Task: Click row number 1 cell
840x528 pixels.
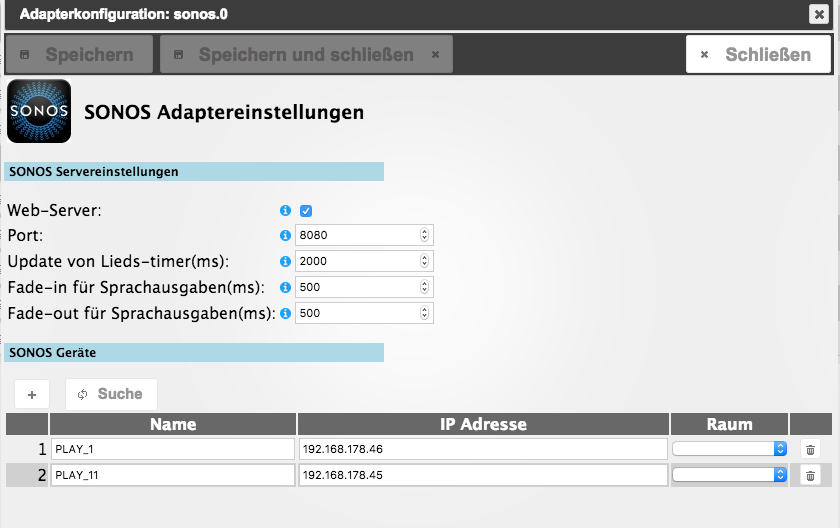Action: [x=27, y=449]
